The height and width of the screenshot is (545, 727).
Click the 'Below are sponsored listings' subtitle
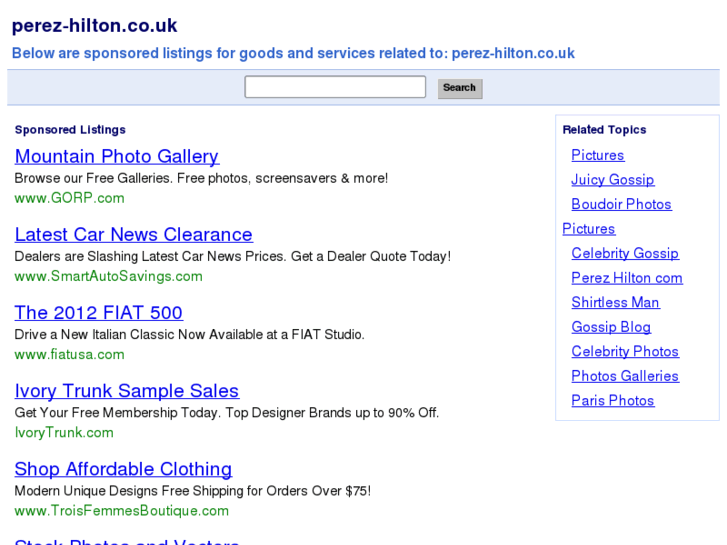tap(293, 53)
